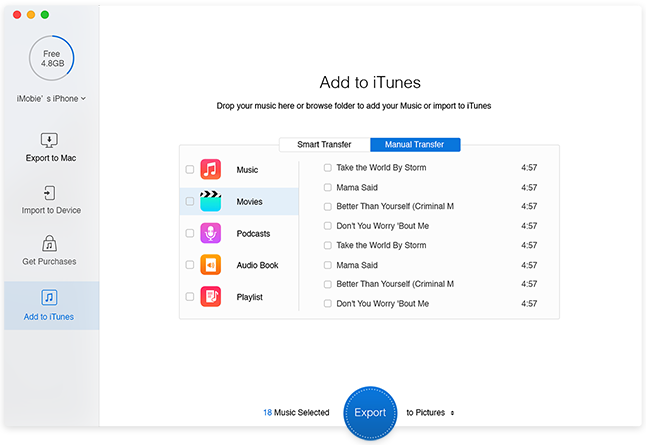Click the Import to Device icon
The height and width of the screenshot is (445, 646).
[49, 193]
